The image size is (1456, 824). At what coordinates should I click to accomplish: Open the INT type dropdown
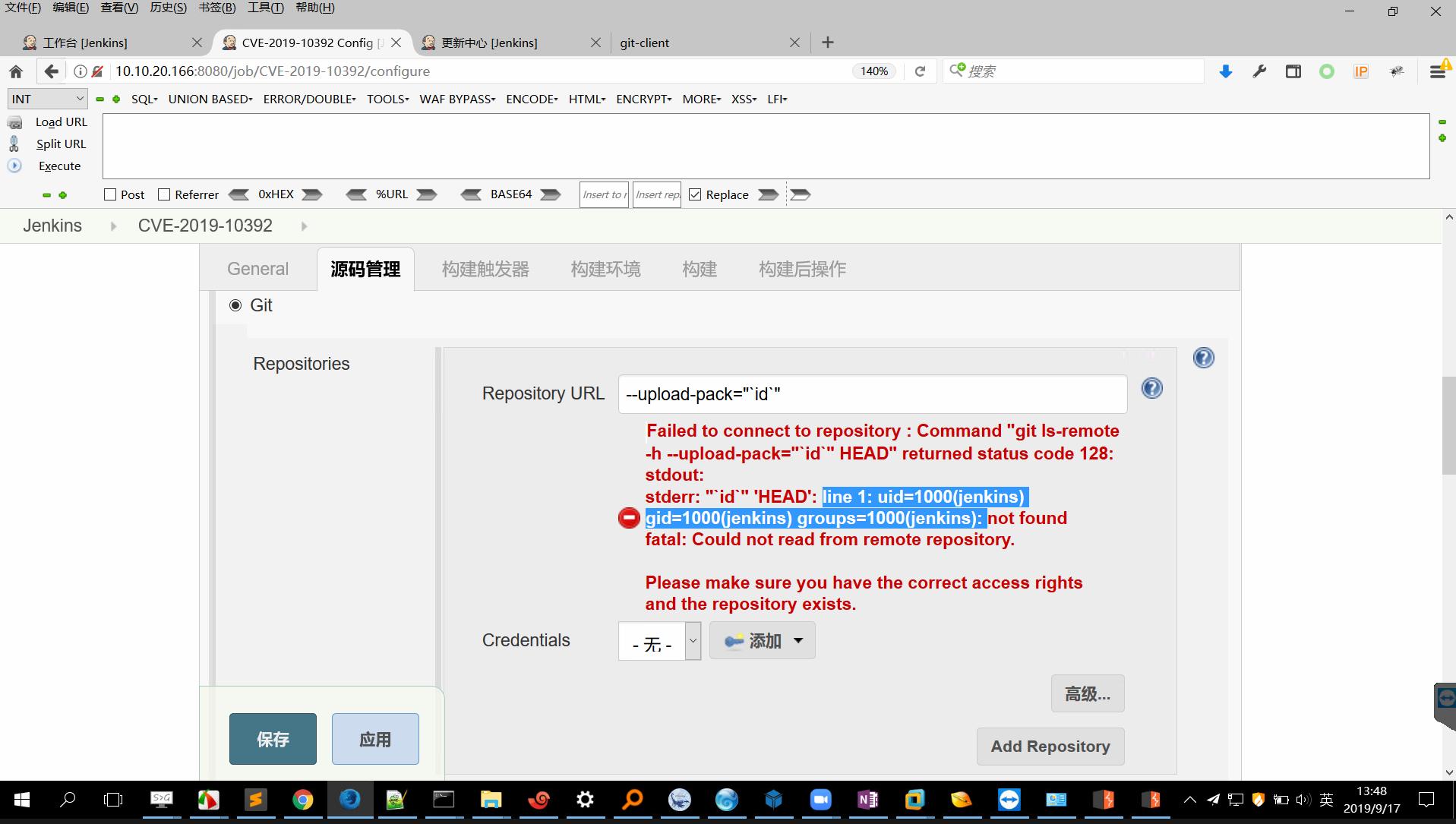[47, 99]
